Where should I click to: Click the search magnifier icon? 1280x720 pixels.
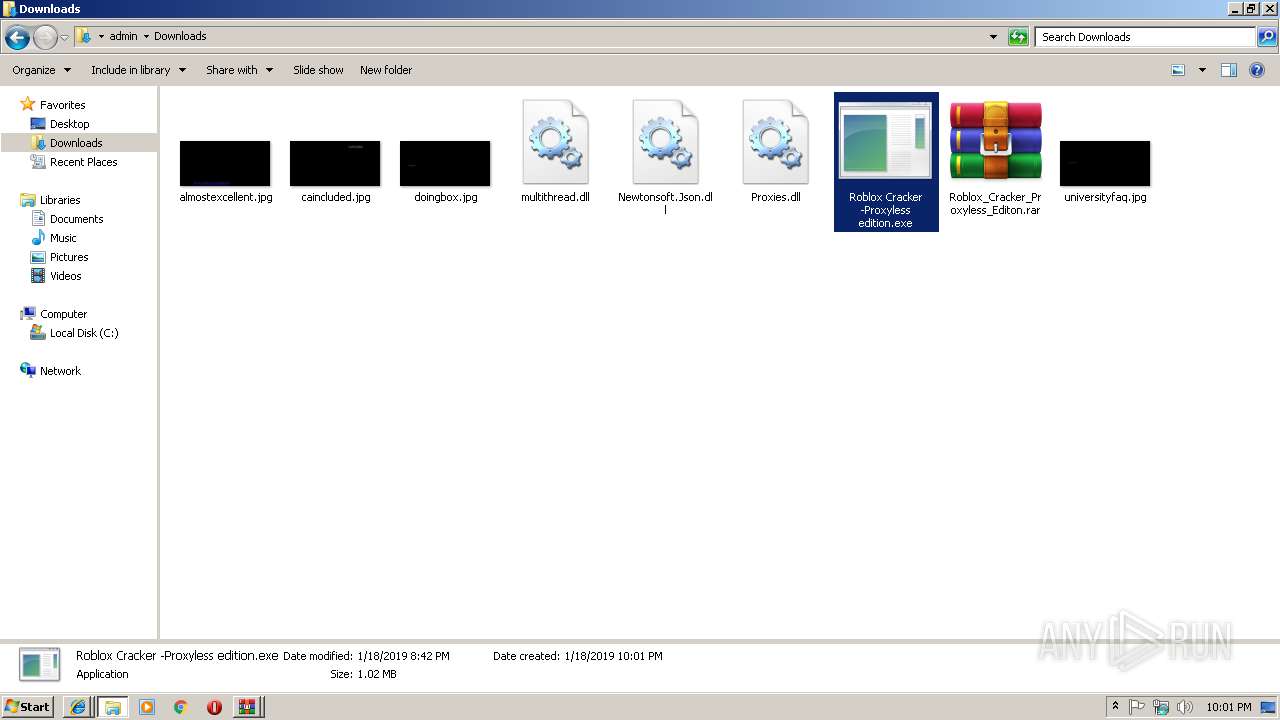tap(1266, 37)
